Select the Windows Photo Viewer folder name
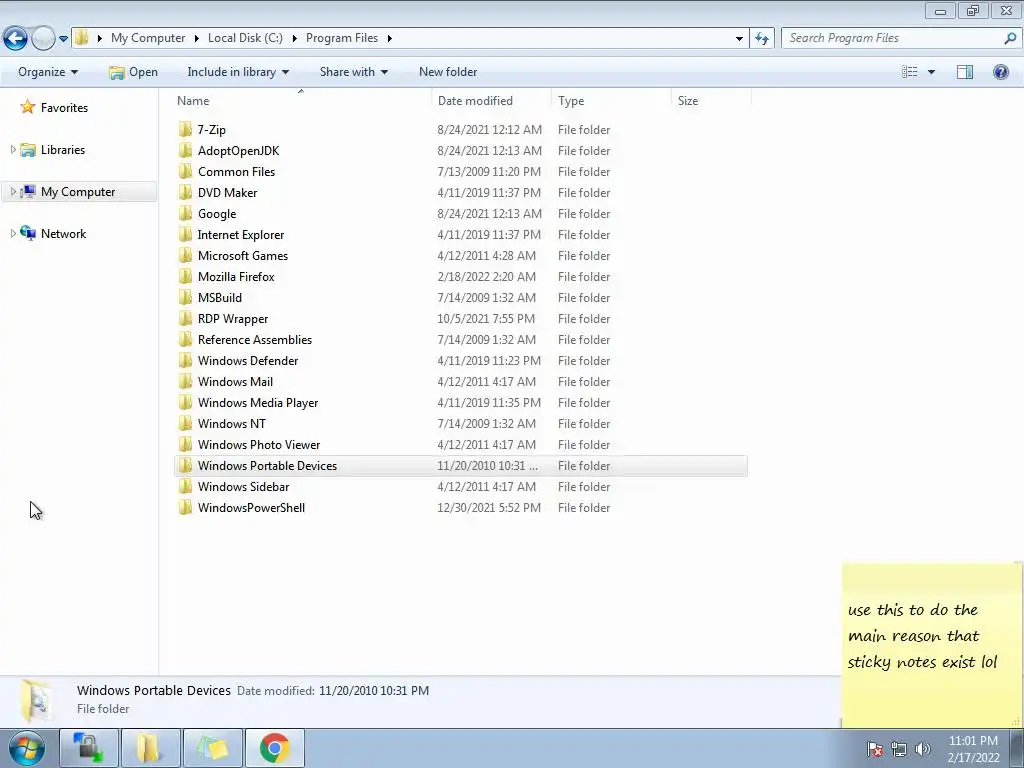The image size is (1024, 768). [259, 444]
